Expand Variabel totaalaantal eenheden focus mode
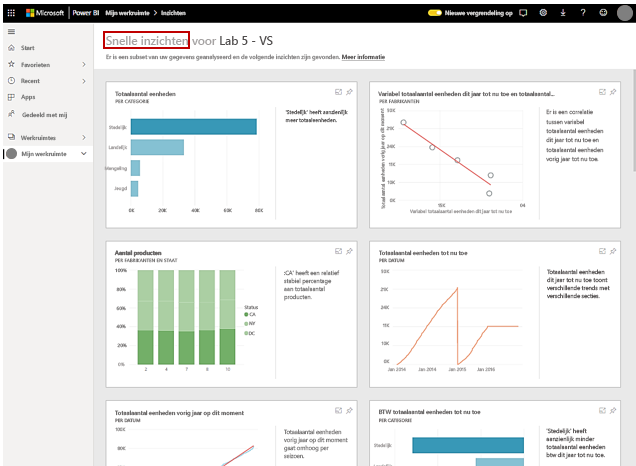The image size is (636, 466). tap(602, 92)
